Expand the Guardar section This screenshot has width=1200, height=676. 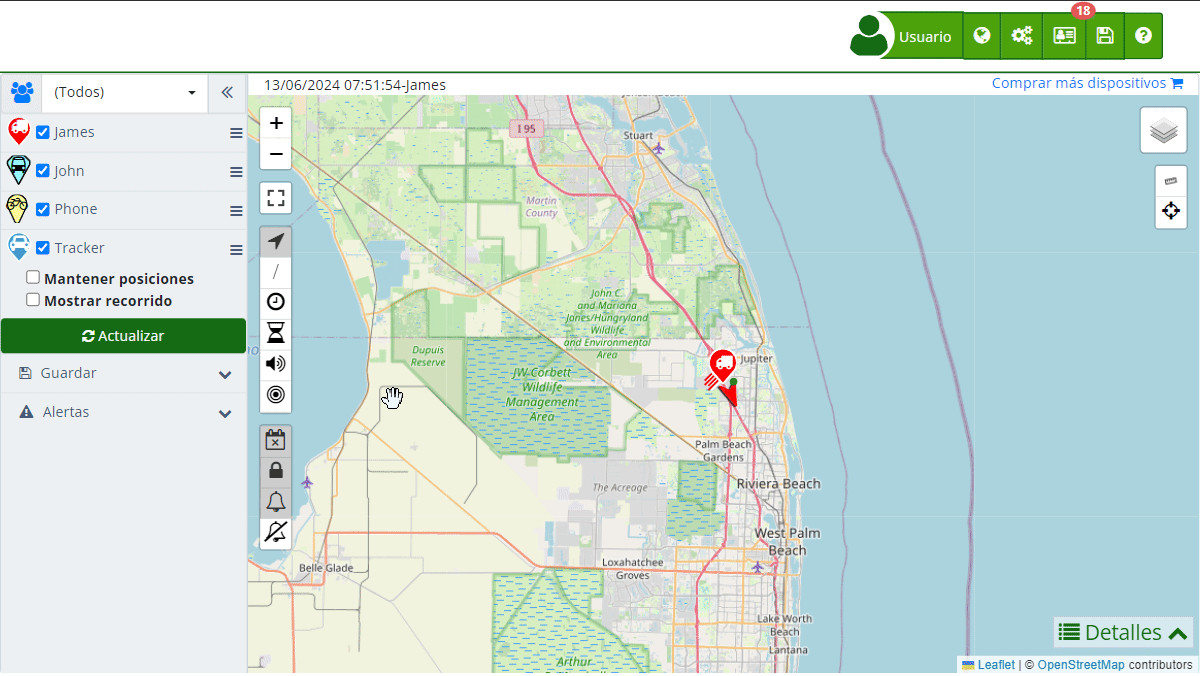[x=123, y=373]
